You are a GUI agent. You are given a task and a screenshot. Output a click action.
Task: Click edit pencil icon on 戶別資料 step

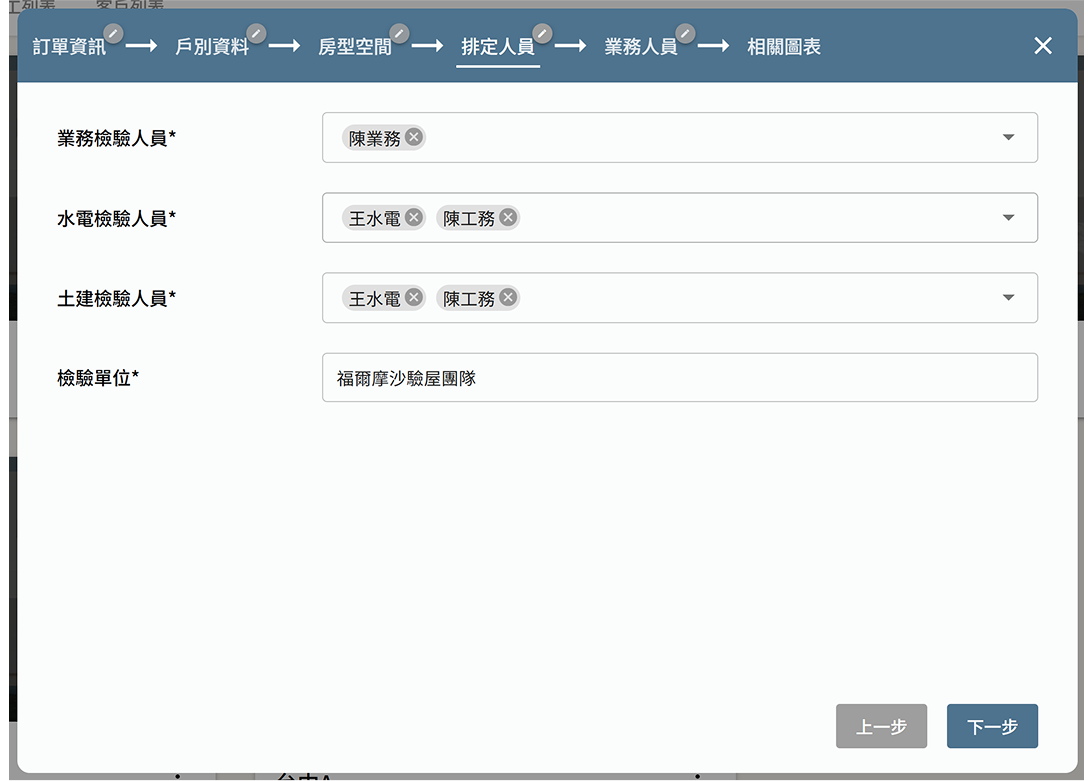pos(257,33)
